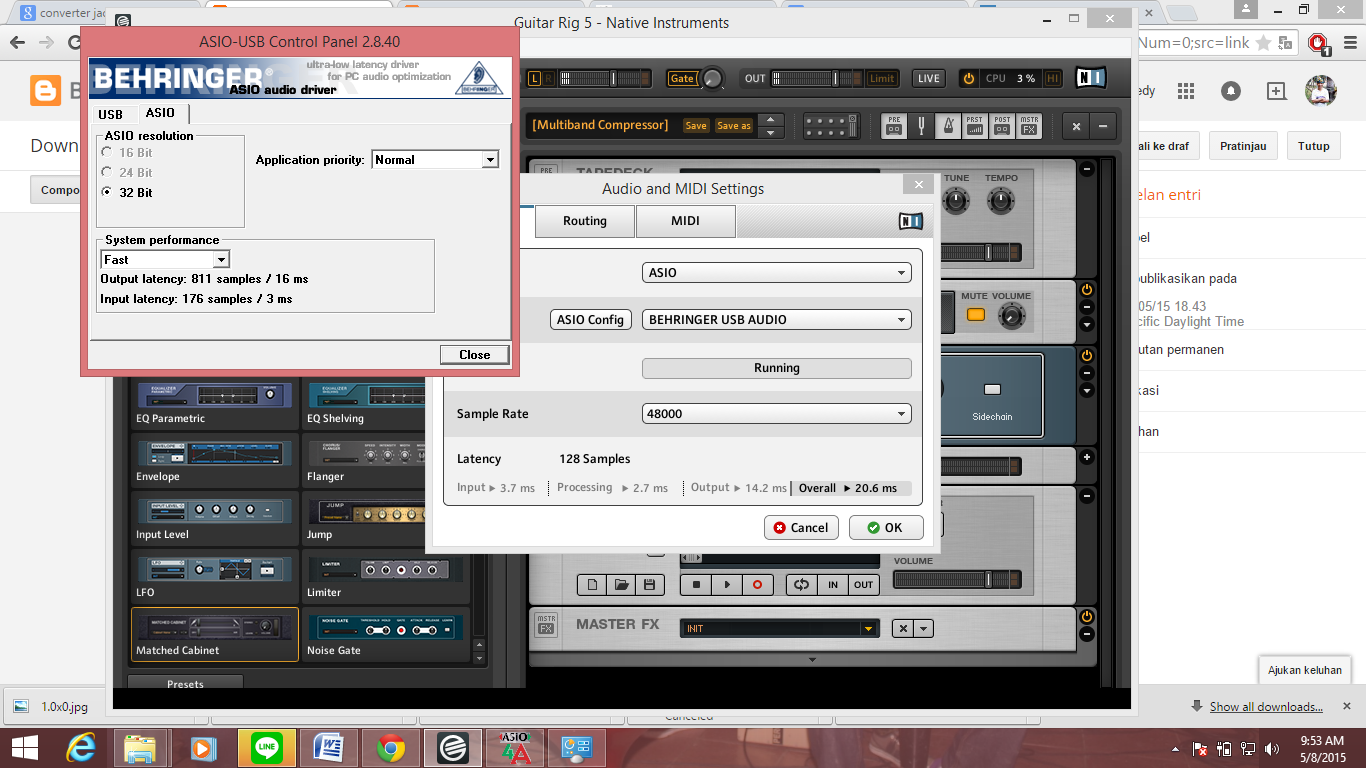The width and height of the screenshot is (1366, 768).
Task: Toggle the MUTE button on rack module
Action: pyautogui.click(x=975, y=315)
